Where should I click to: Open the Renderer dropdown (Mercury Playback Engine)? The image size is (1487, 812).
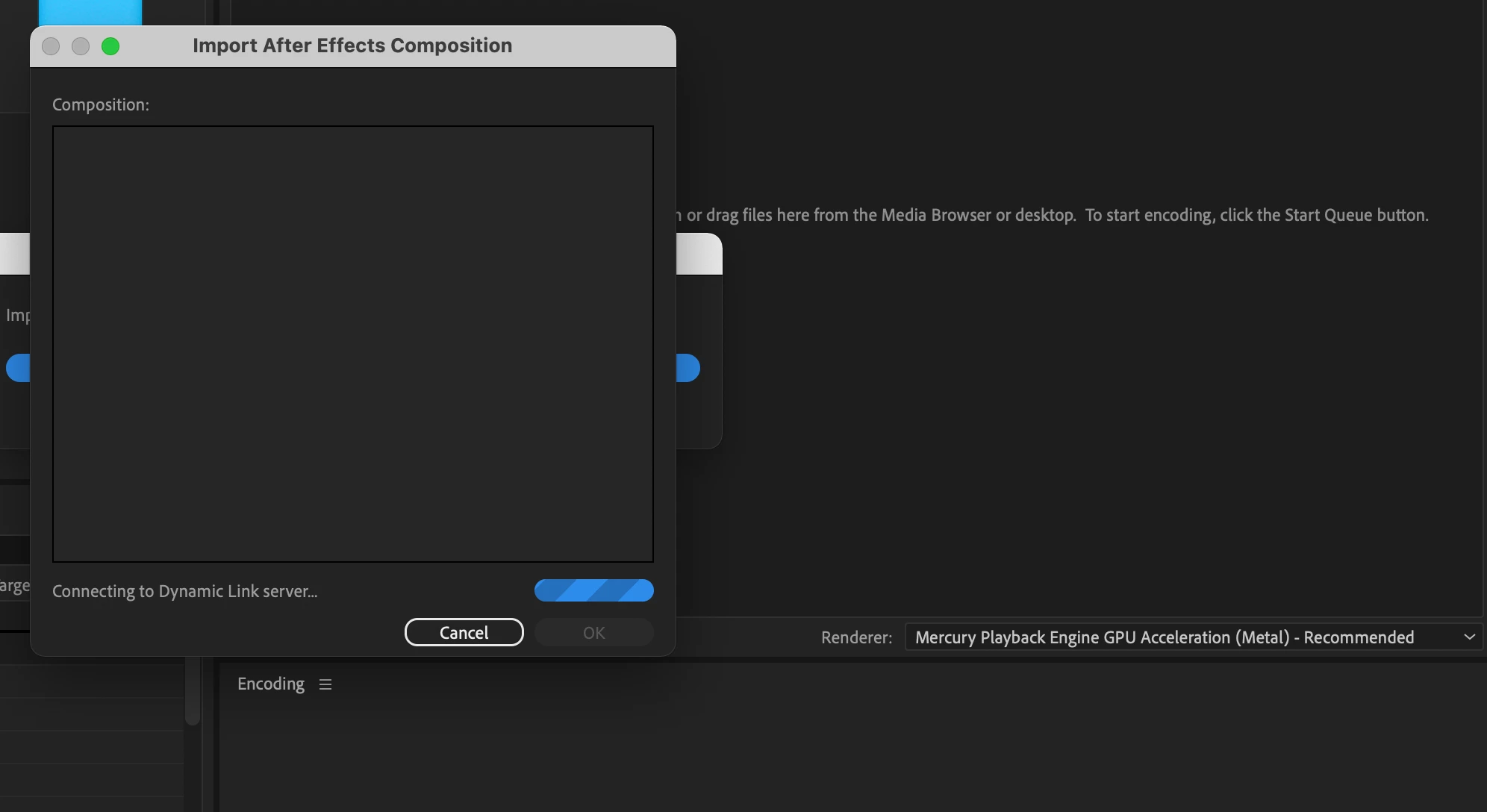point(1165,637)
